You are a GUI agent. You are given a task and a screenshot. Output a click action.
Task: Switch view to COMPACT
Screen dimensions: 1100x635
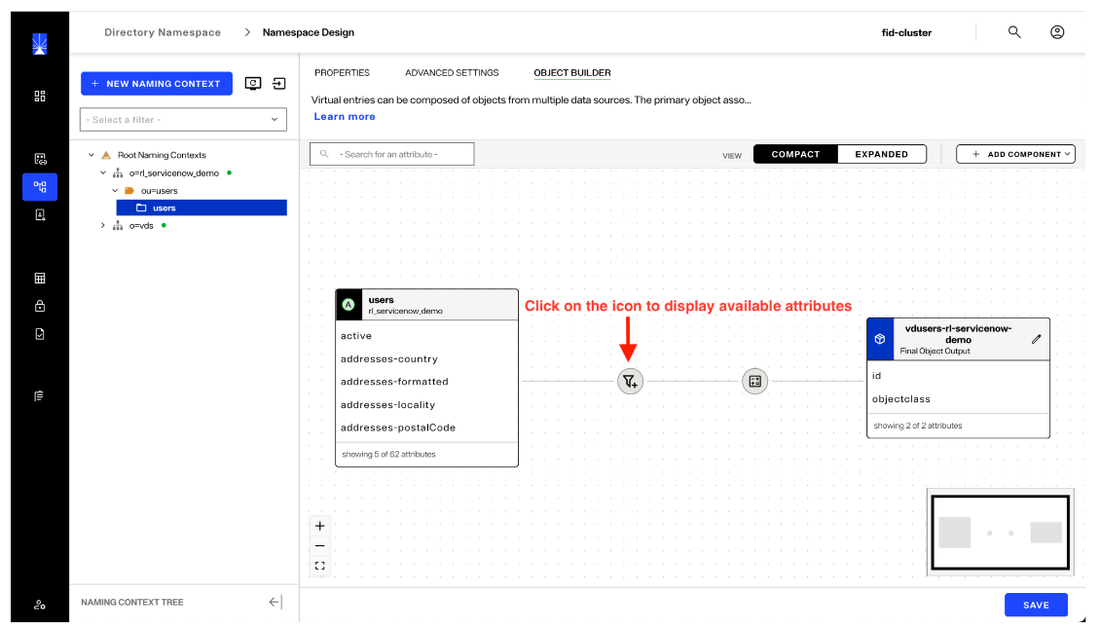point(796,154)
